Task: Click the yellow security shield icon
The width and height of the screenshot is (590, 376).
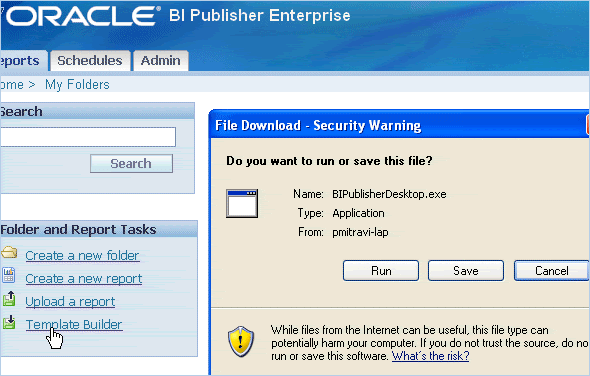Action: (x=241, y=341)
